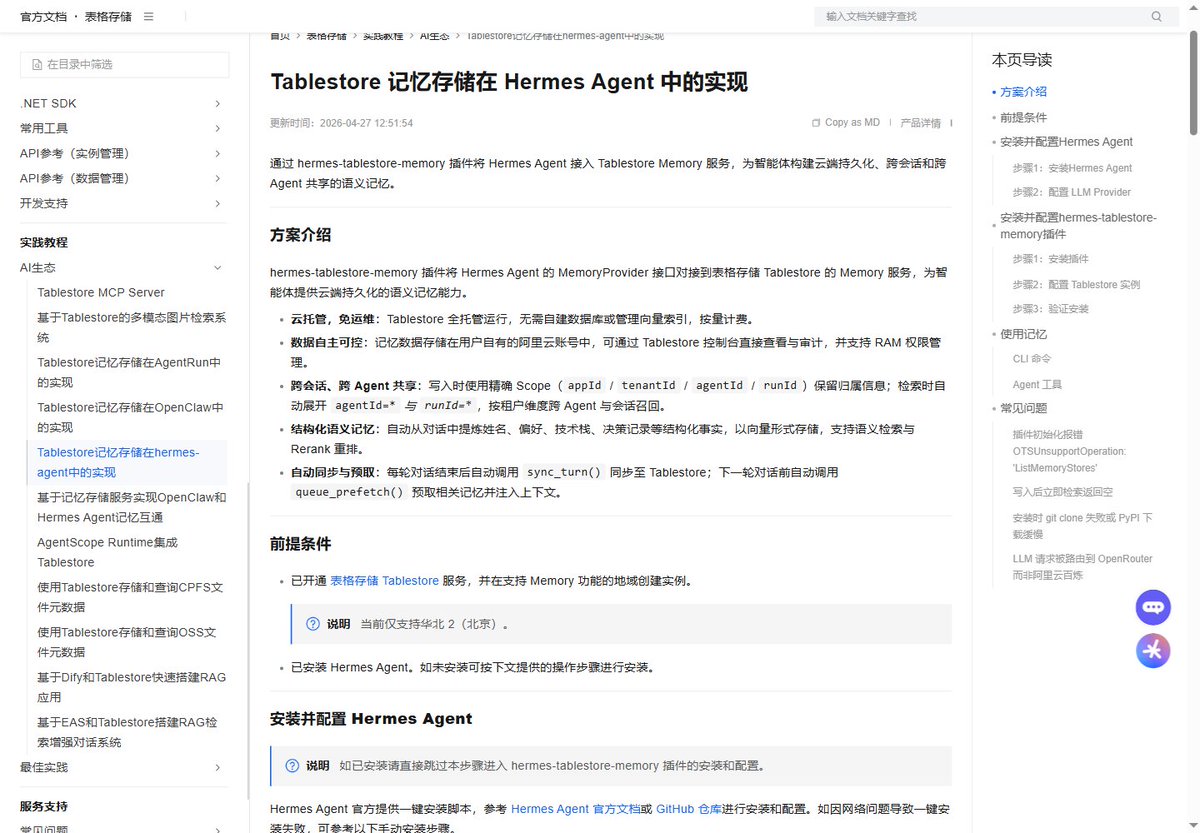Jump to 步骤3：验证安装
Image resolution: width=1200 pixels, height=833 pixels.
[1050, 309]
